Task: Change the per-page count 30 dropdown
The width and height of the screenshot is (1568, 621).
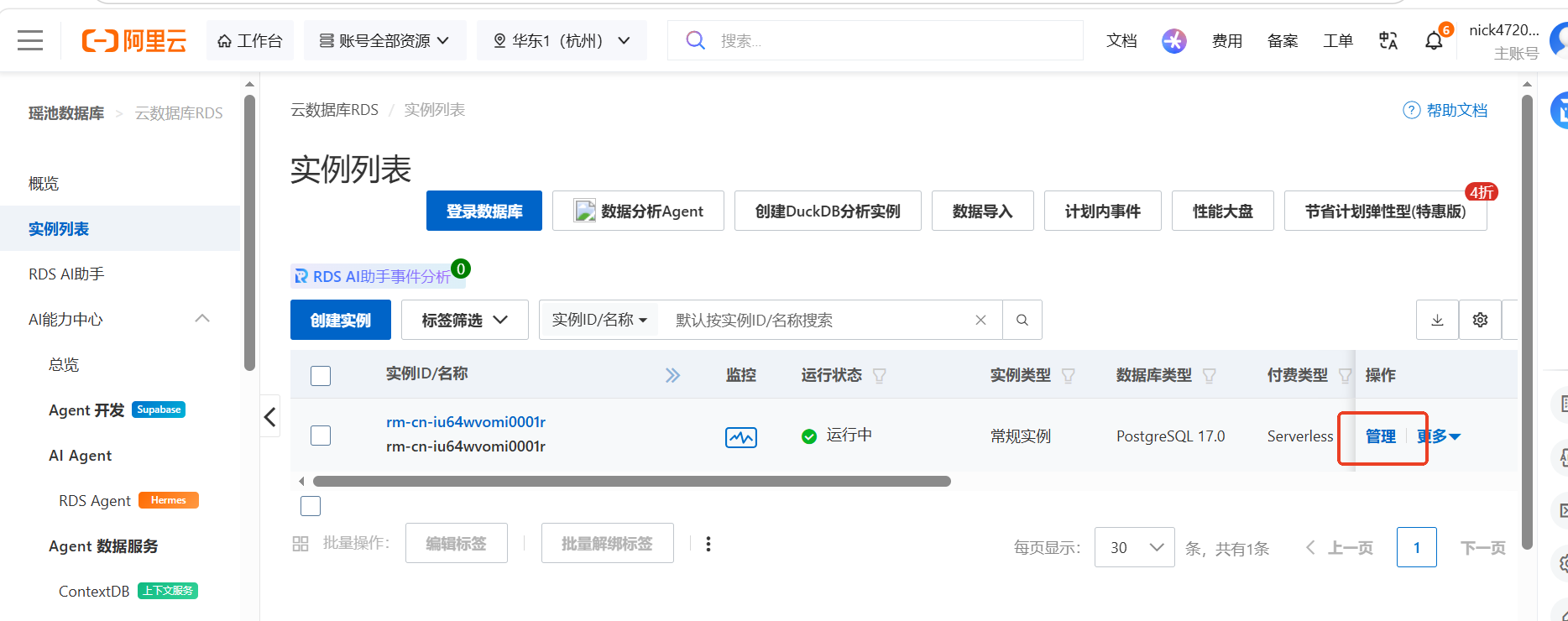Action: click(x=1135, y=547)
